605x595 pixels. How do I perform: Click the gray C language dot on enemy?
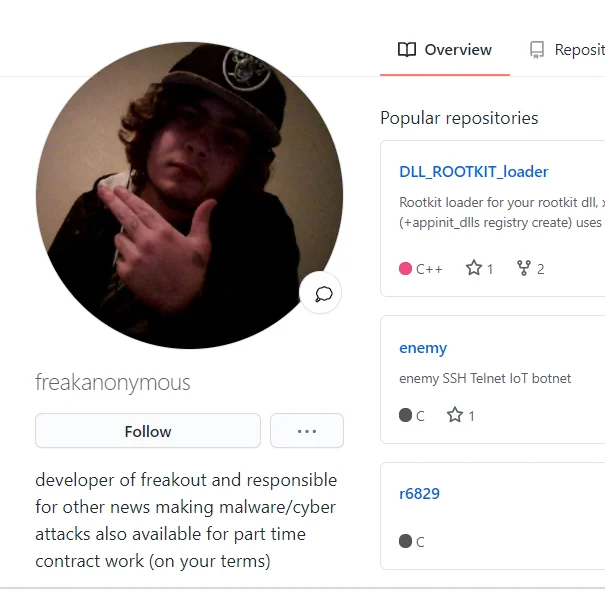(405, 415)
